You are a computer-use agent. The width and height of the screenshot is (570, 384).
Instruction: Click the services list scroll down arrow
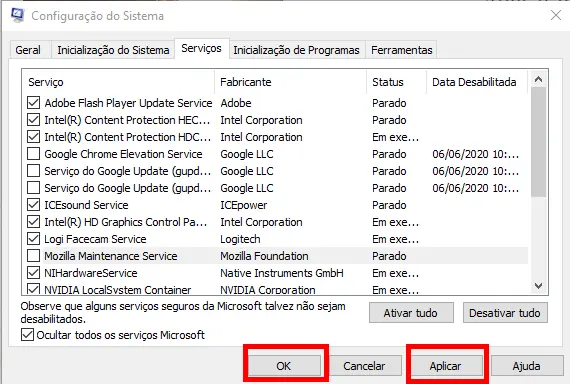point(538,286)
